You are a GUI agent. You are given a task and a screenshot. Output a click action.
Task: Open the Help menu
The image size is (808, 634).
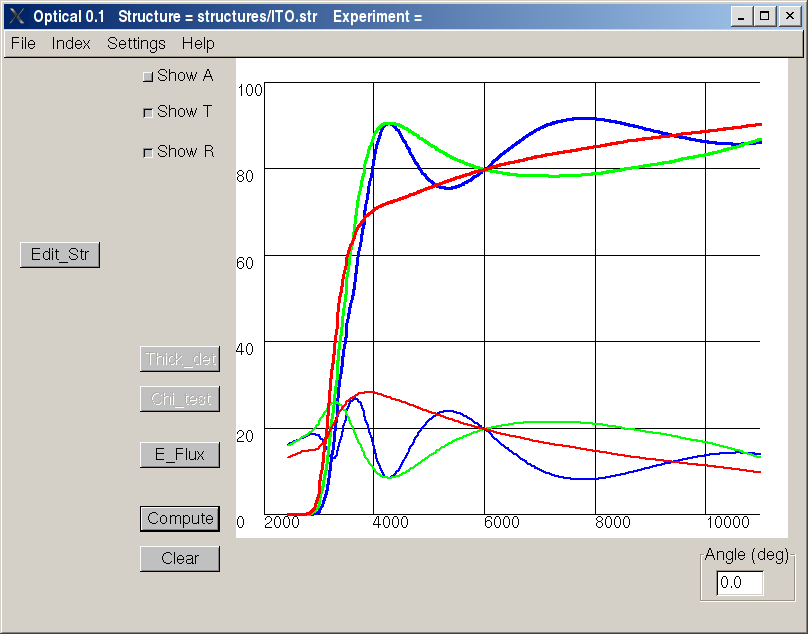(x=198, y=43)
